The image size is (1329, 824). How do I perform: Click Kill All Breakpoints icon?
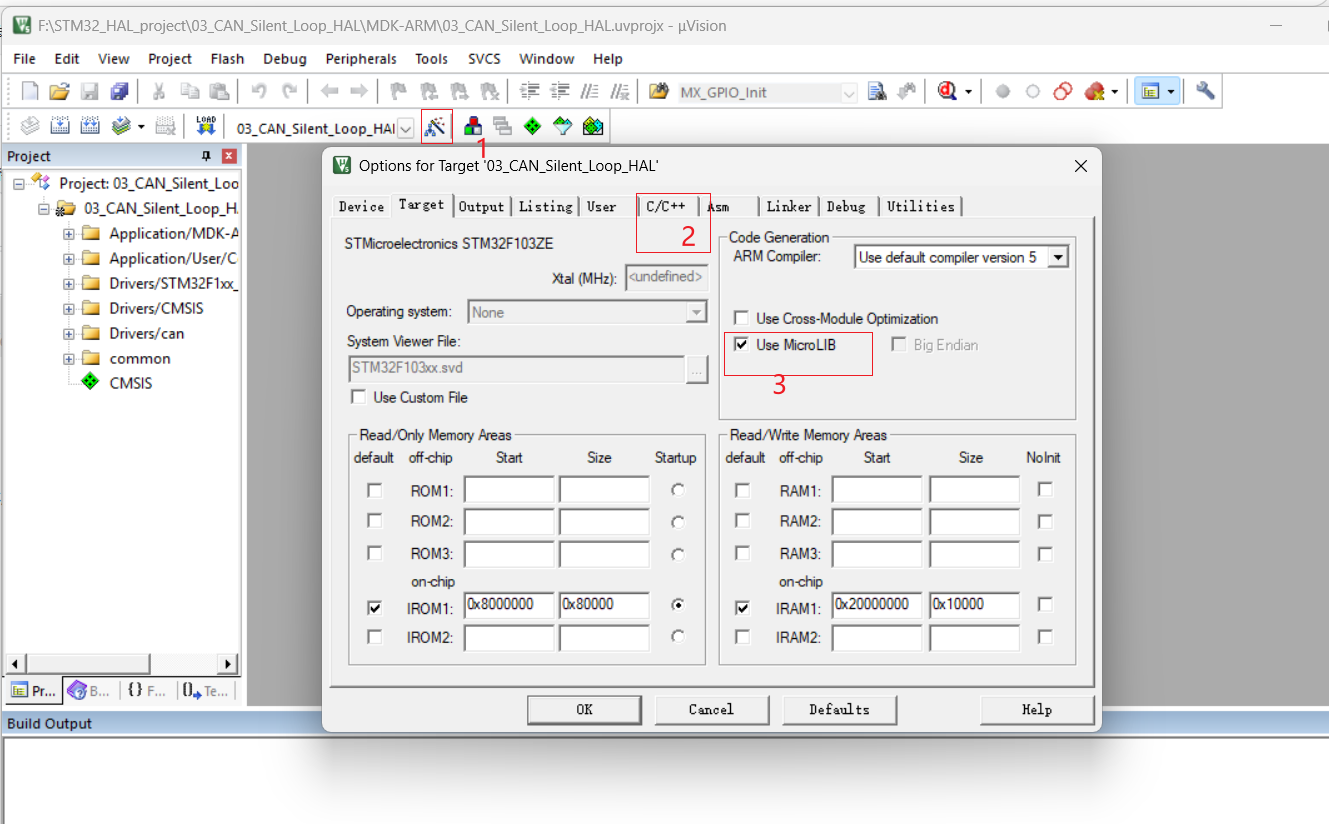point(1094,91)
